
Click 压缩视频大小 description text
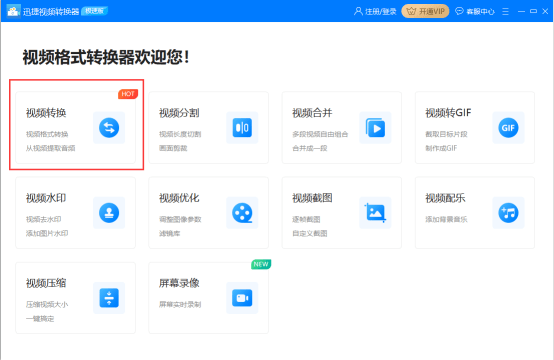(47, 304)
